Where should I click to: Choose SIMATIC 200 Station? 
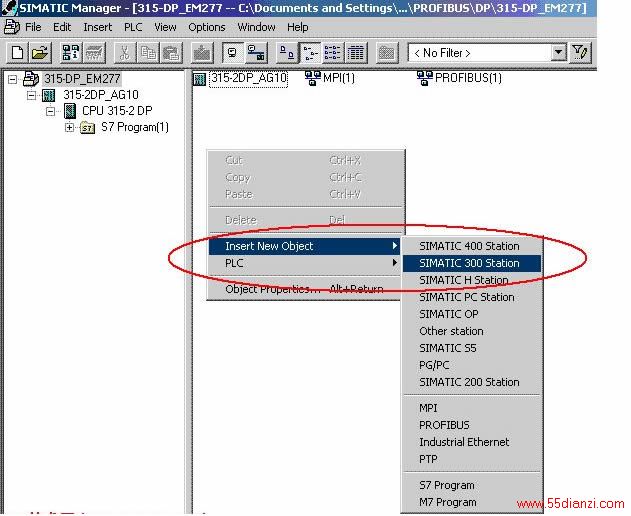(472, 382)
